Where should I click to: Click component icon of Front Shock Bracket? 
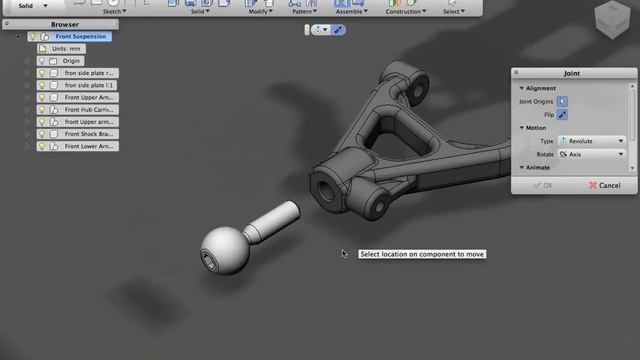pyautogui.click(x=54, y=134)
